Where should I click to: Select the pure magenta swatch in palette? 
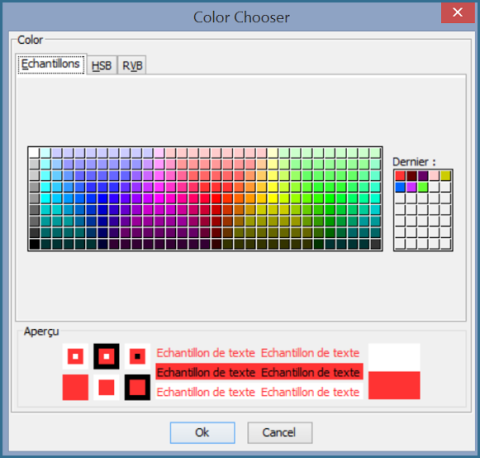159,198
